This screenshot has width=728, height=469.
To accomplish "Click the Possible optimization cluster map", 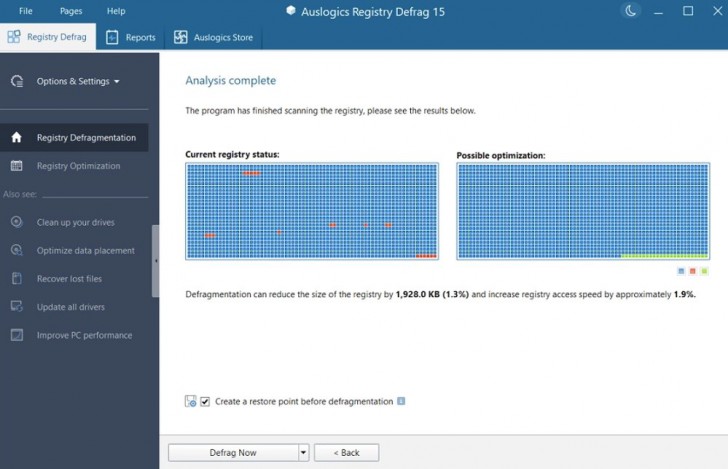I will (x=583, y=211).
